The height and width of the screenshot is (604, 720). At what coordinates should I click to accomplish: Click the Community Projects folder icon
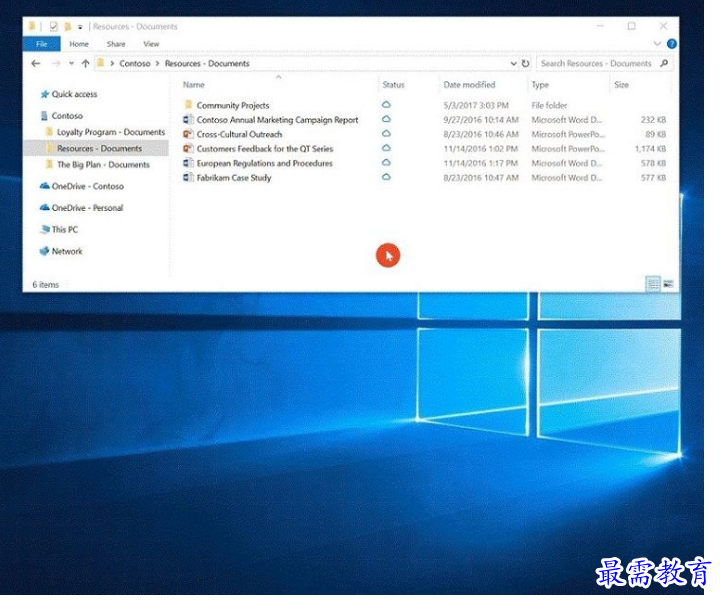coord(188,105)
